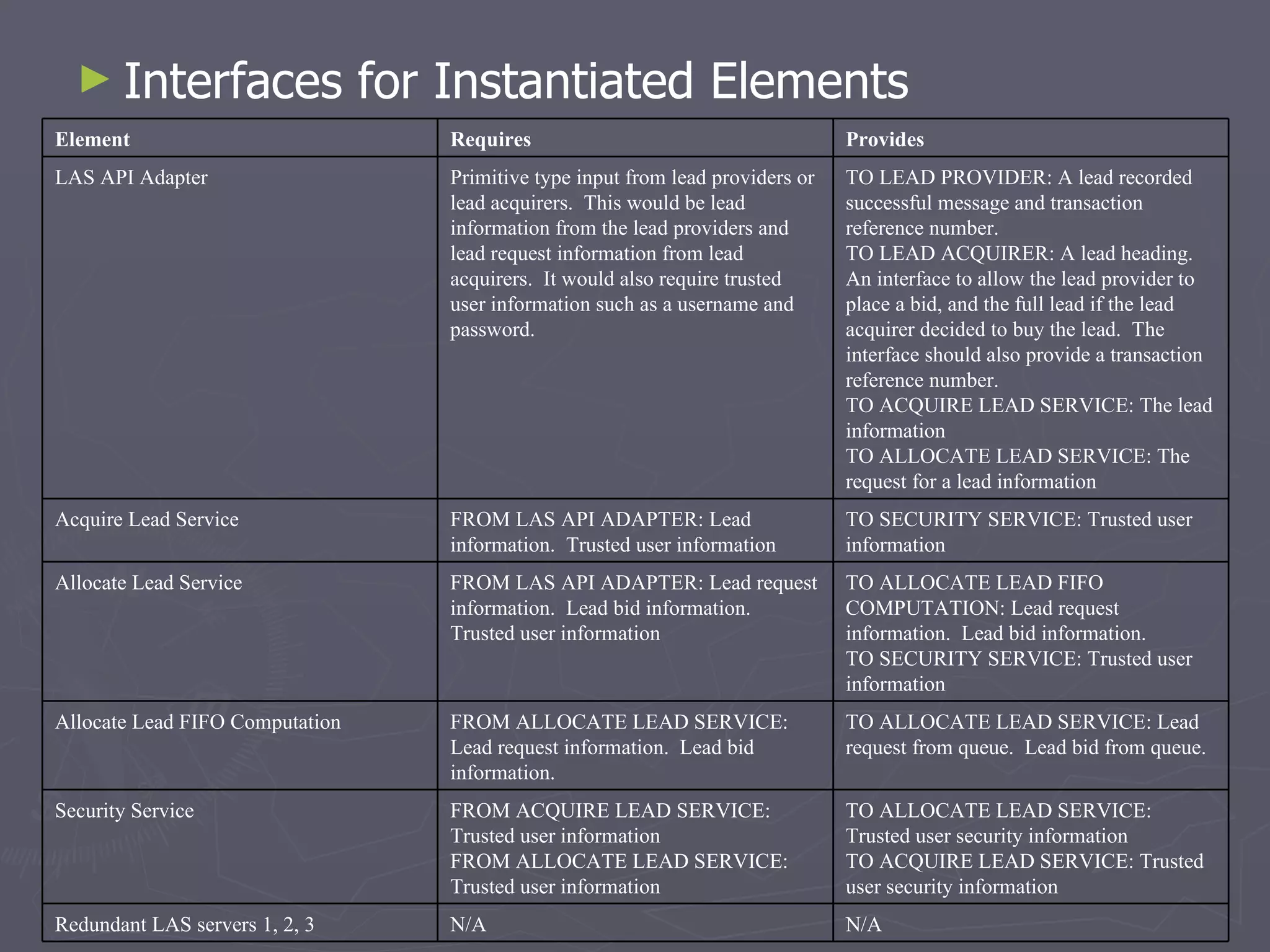Viewport: 1270px width, 952px height.
Task: Click the 'Provides' column header
Action: pyautogui.click(x=1031, y=138)
